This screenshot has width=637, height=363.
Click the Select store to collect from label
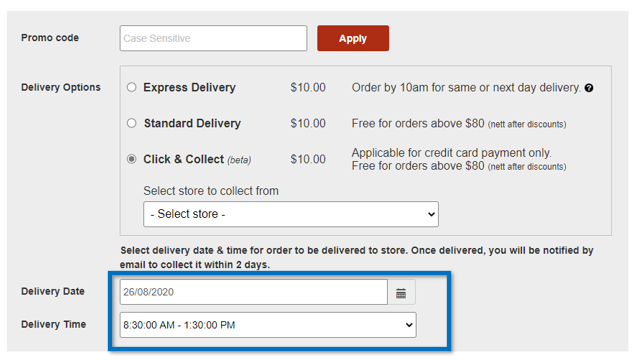[x=211, y=191]
